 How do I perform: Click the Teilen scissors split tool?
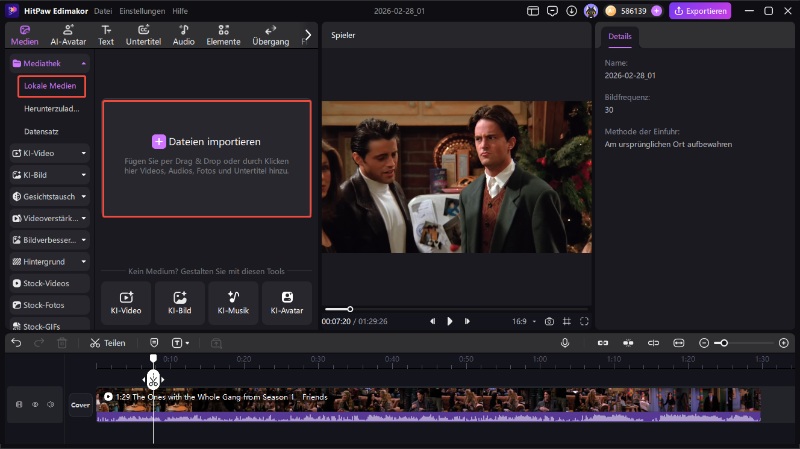(107, 343)
